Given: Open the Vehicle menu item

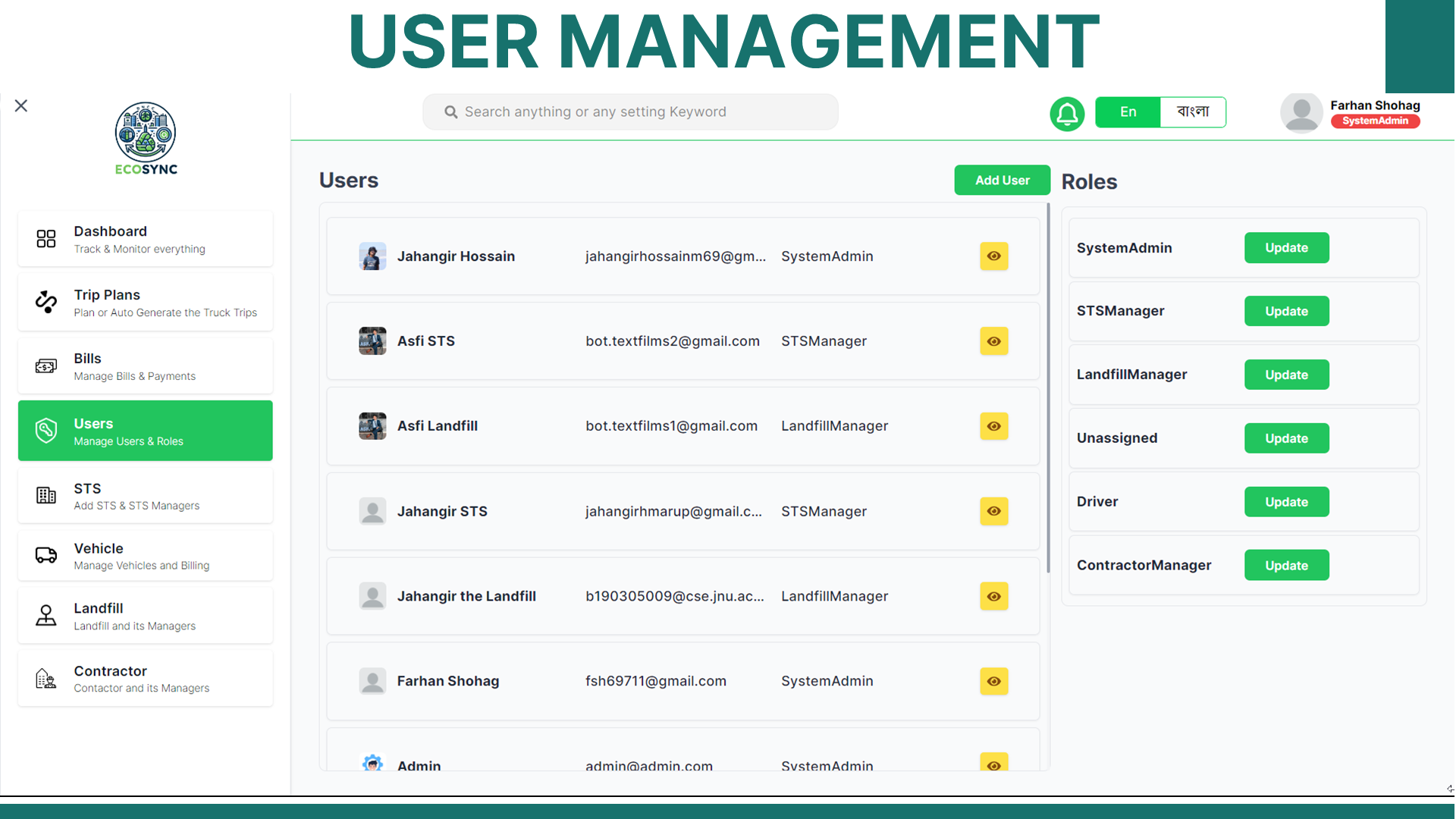Looking at the screenshot, I should [146, 556].
